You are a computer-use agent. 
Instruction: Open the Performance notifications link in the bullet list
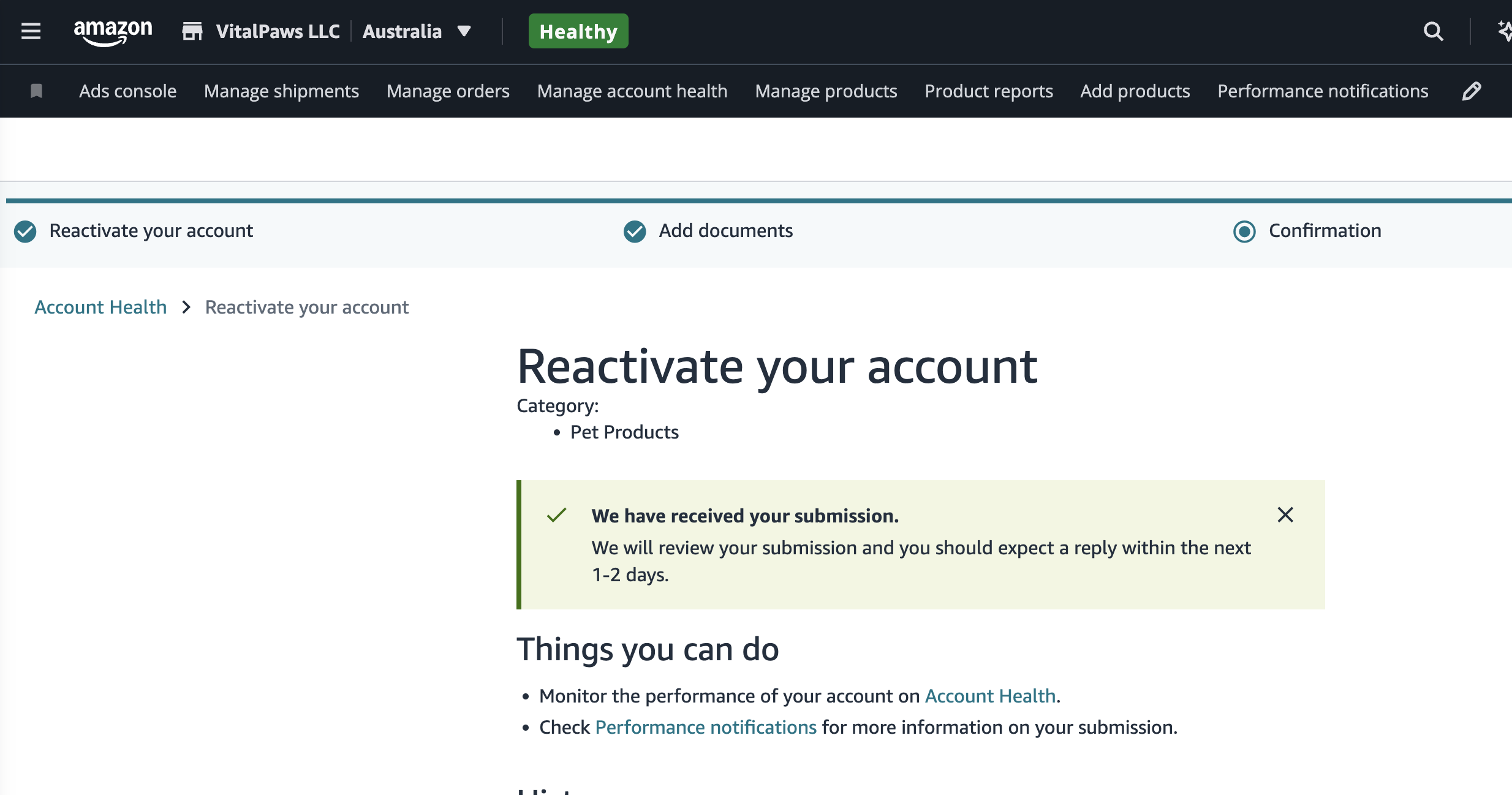pos(706,727)
